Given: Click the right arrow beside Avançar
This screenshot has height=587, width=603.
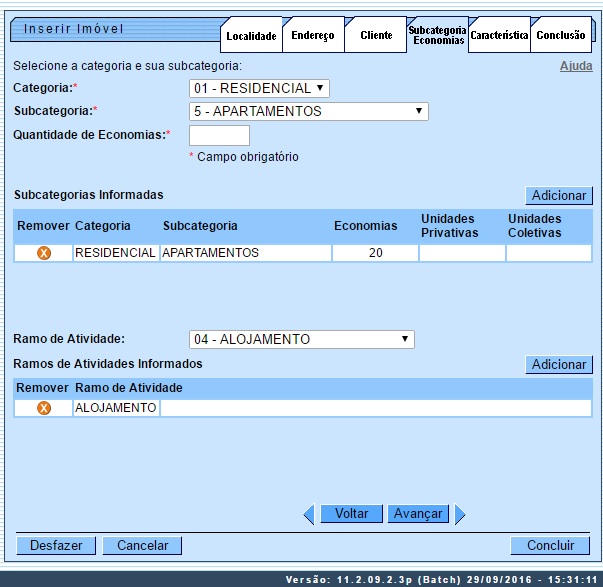Looking at the screenshot, I should (x=460, y=514).
